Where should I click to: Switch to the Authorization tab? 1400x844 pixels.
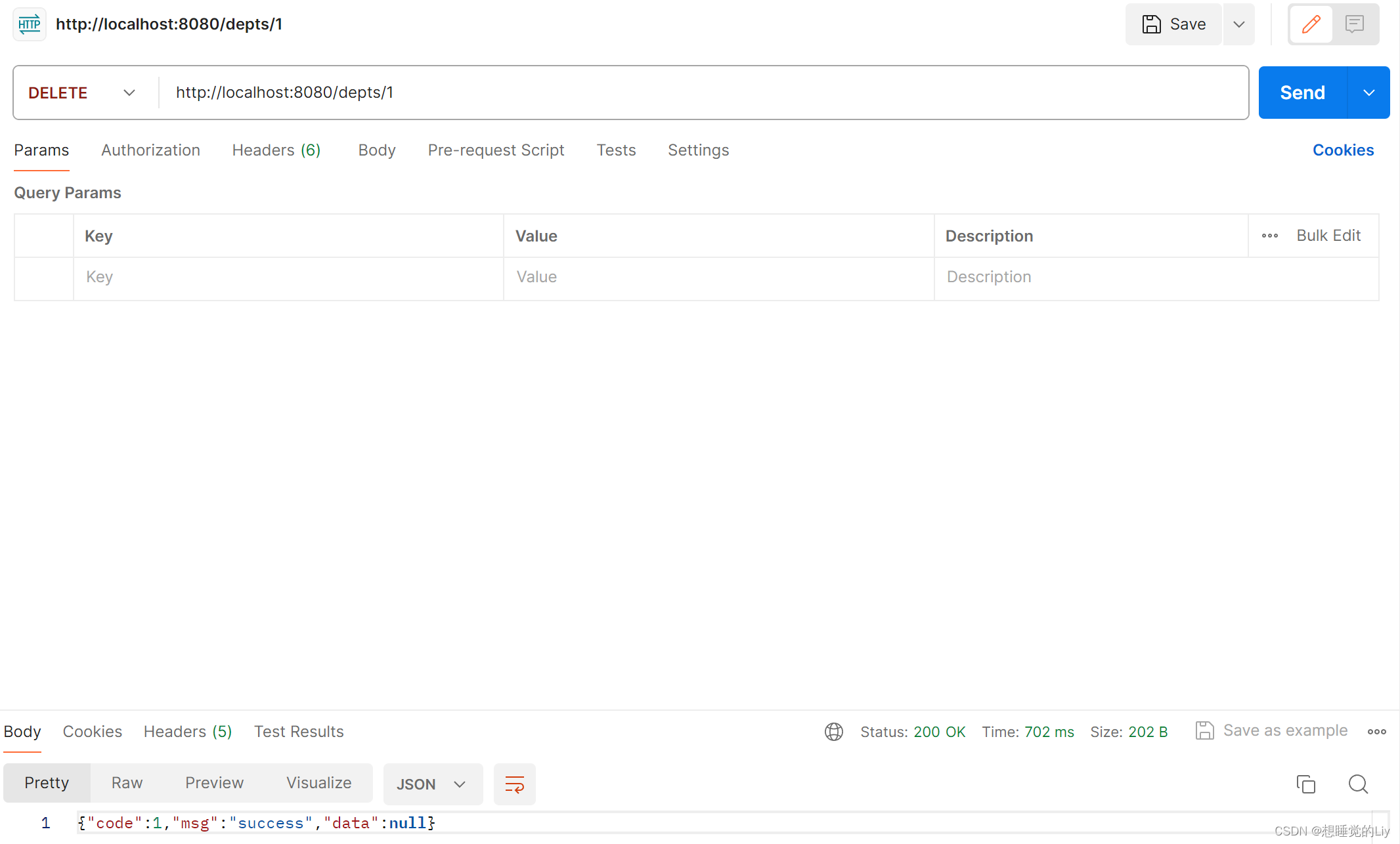pos(150,150)
